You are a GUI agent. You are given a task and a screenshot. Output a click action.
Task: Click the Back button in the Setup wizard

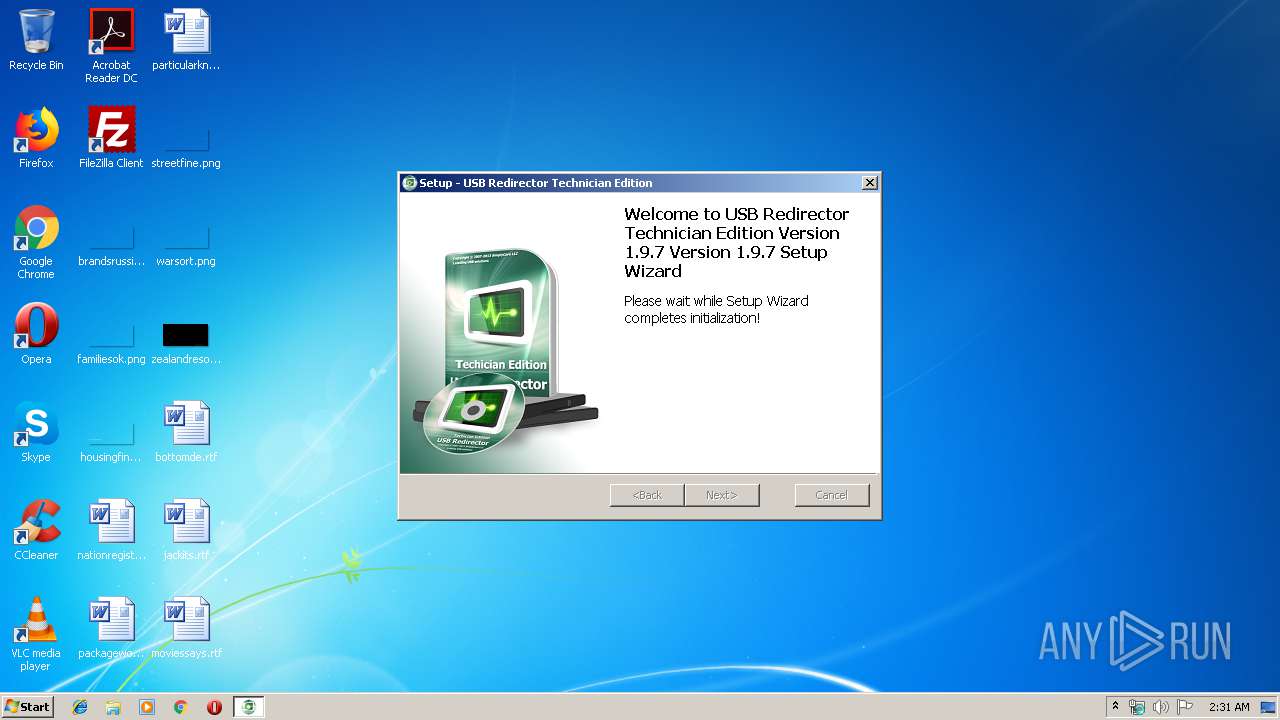point(647,495)
